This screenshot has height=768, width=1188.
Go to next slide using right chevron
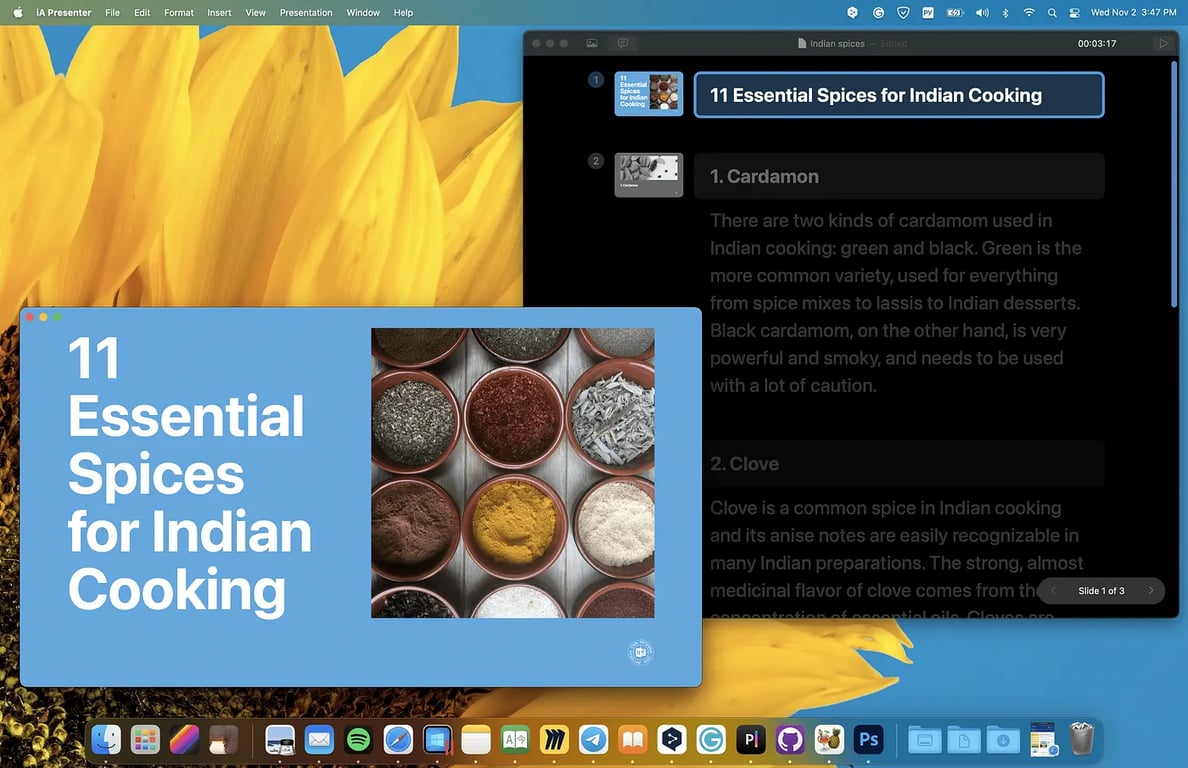pyautogui.click(x=1150, y=591)
